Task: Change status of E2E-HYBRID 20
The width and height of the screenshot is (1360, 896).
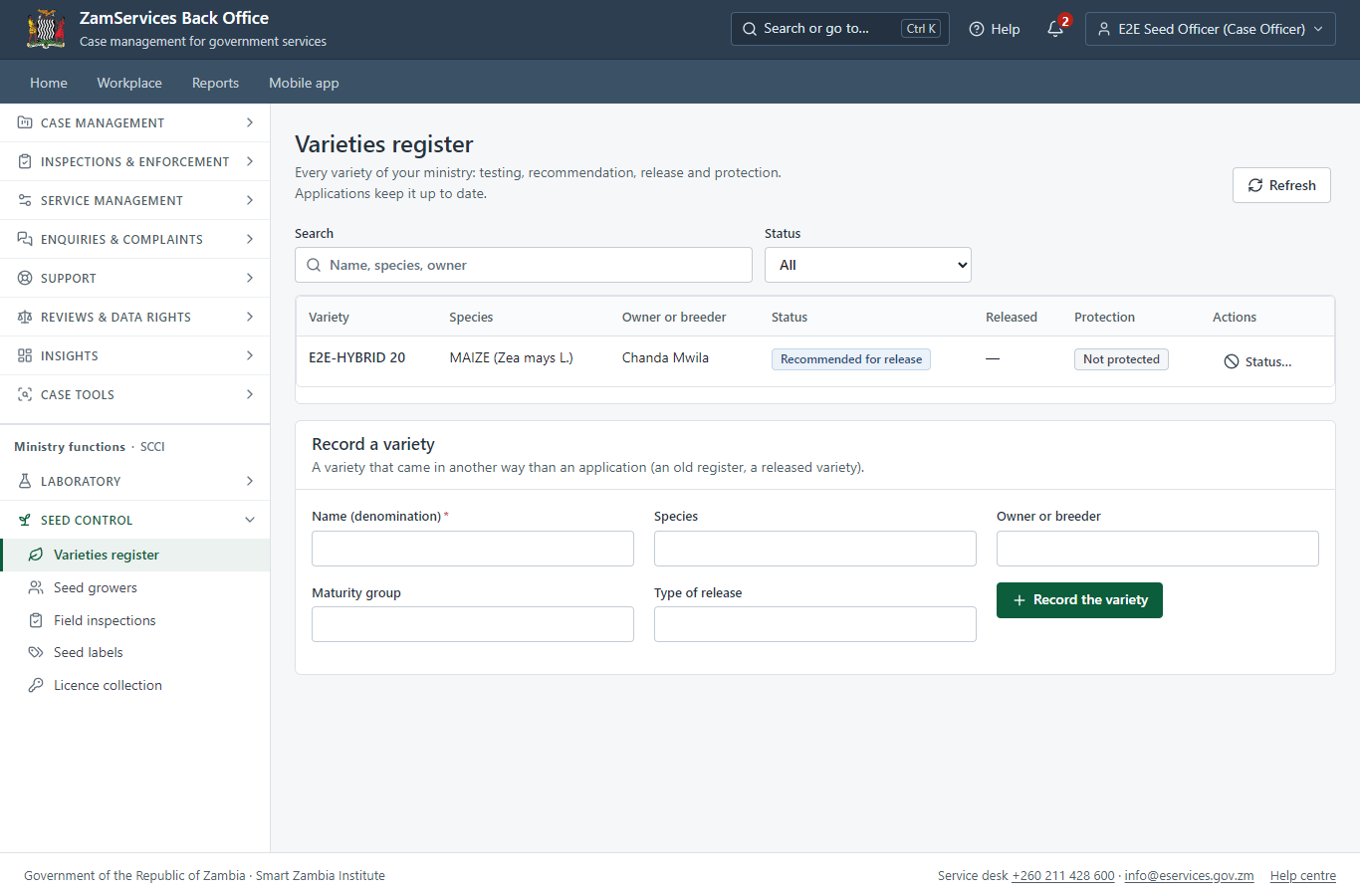Action: tap(1257, 361)
